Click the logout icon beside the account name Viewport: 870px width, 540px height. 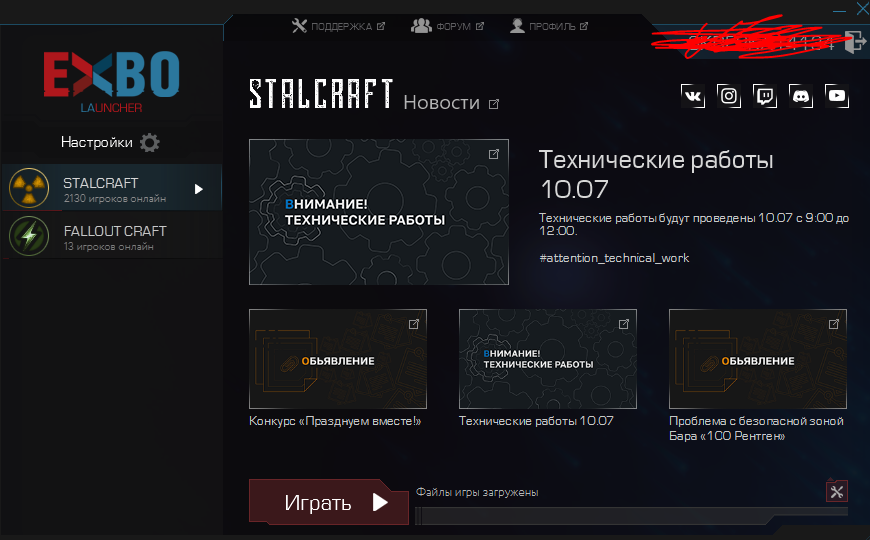(x=855, y=41)
